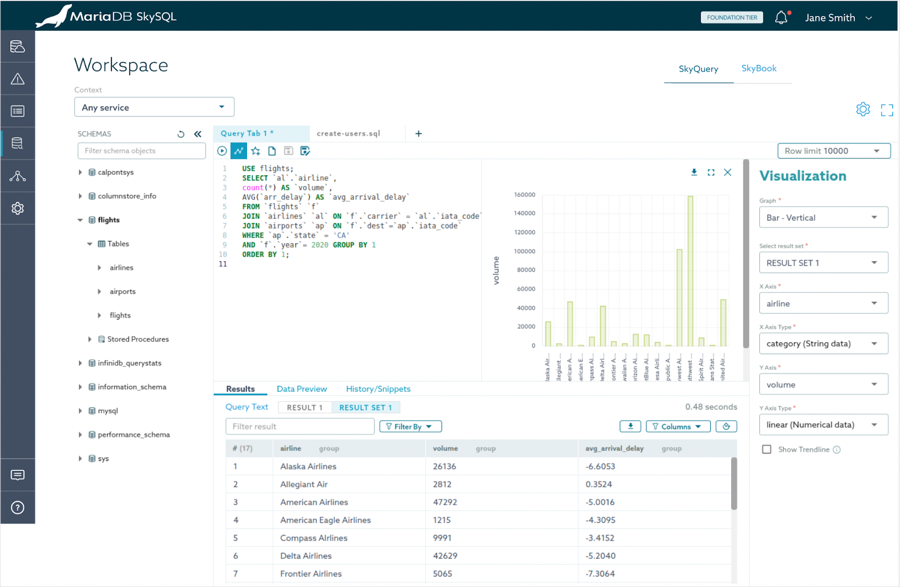900x587 pixels.
Task: Open the create-users.sql query tab
Action: click(348, 134)
